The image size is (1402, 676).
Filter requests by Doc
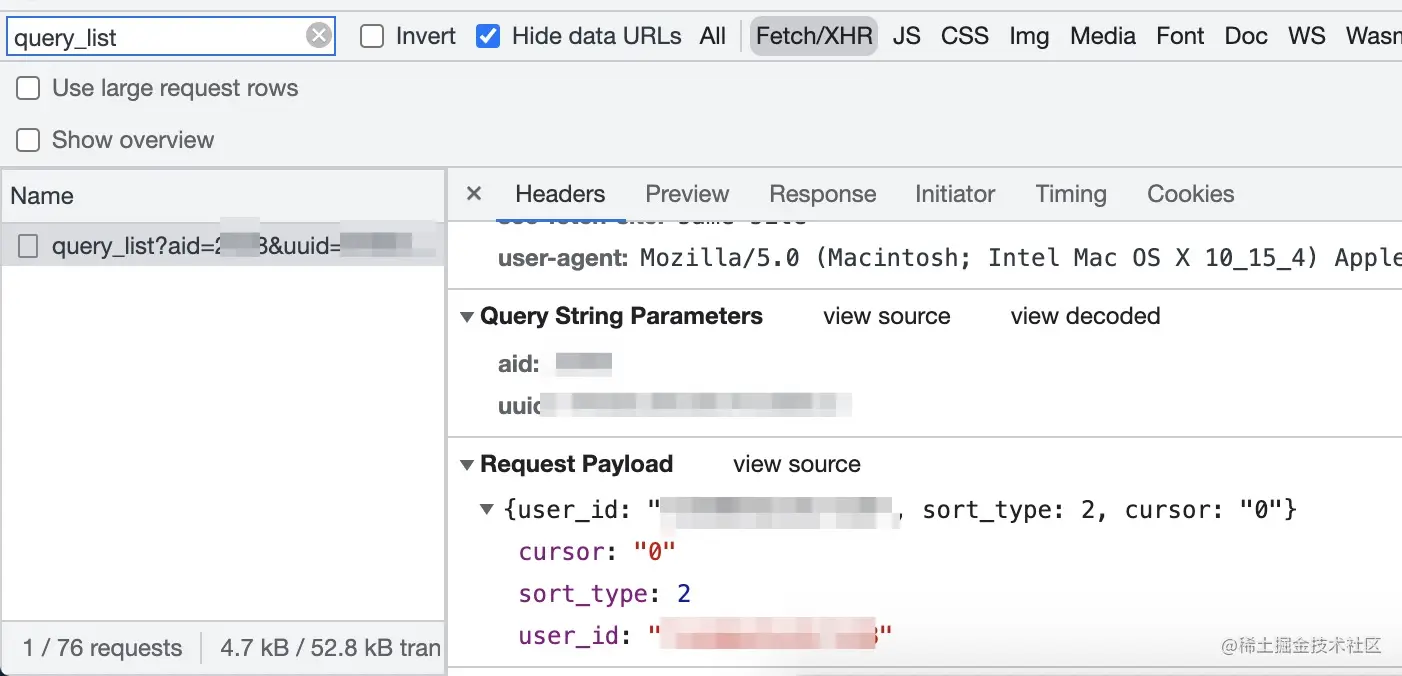tap(1246, 37)
